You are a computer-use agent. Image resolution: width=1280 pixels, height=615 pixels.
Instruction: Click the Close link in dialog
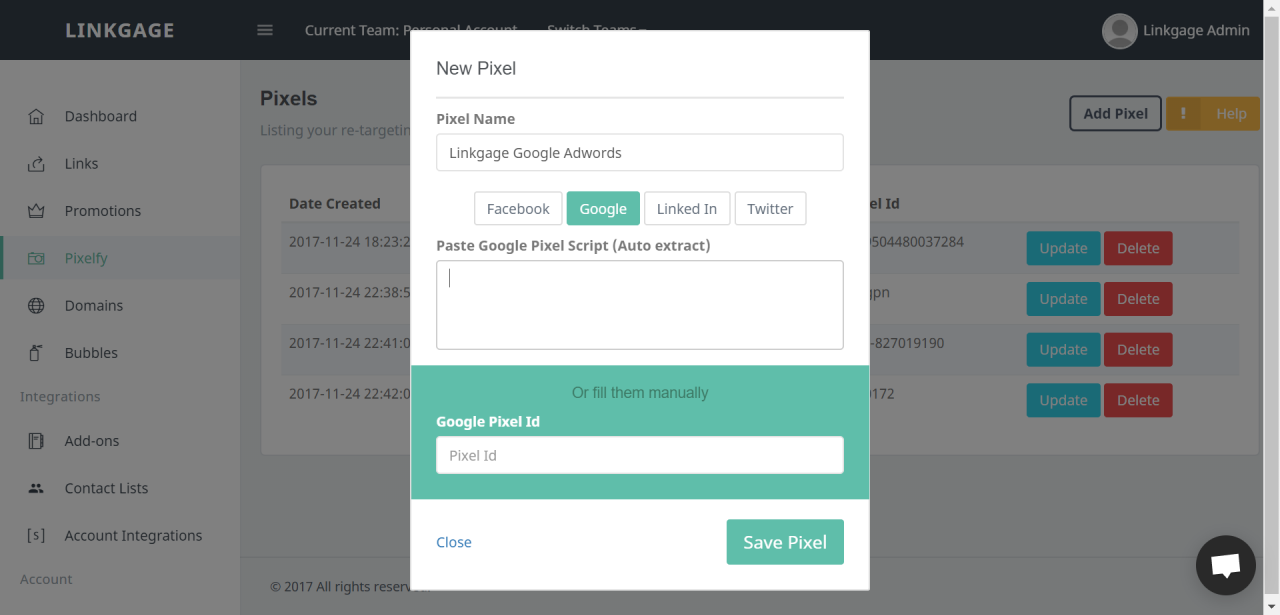[454, 542]
